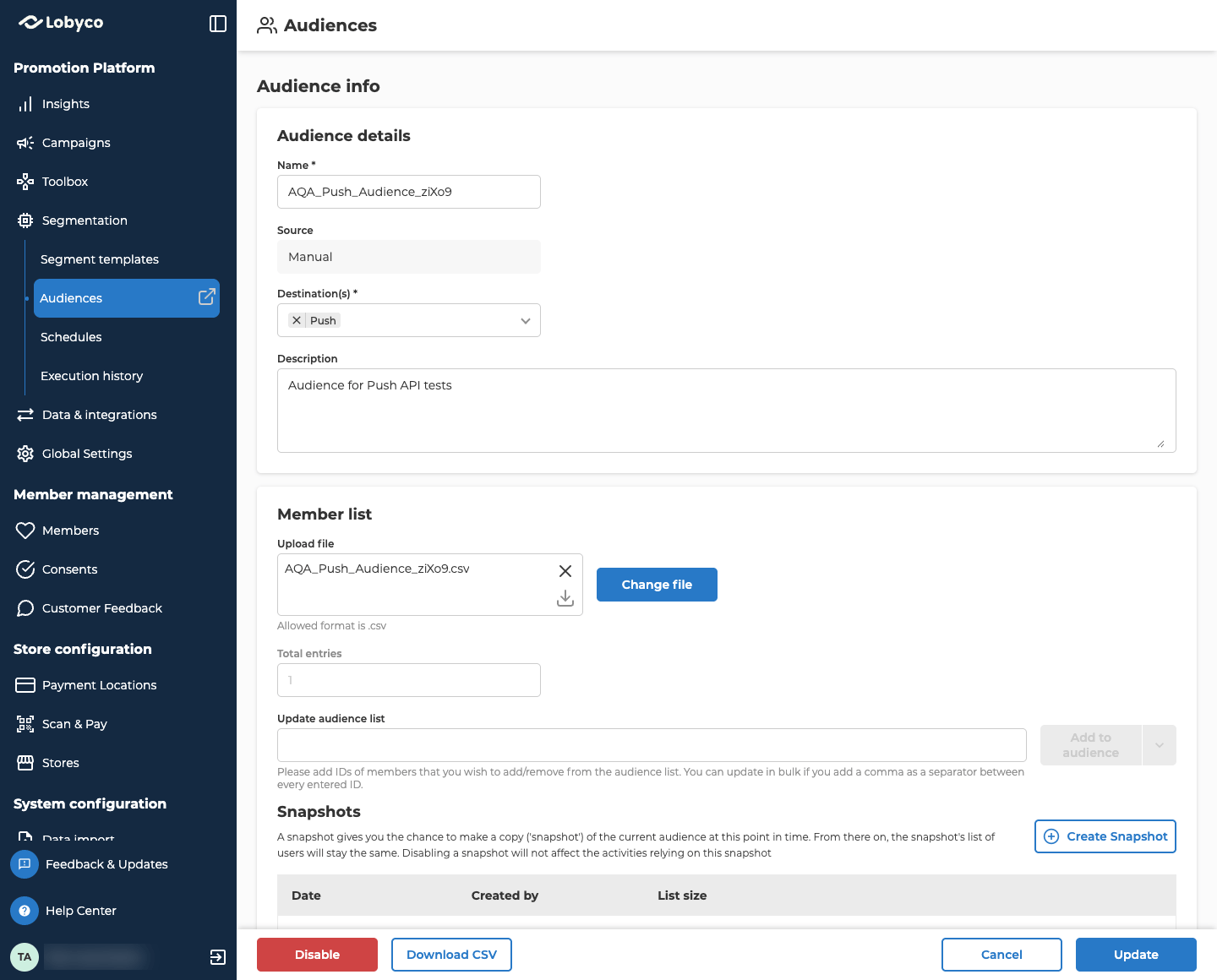This screenshot has width=1217, height=980.
Task: Click the Consents checkmark icon
Action: coord(25,569)
